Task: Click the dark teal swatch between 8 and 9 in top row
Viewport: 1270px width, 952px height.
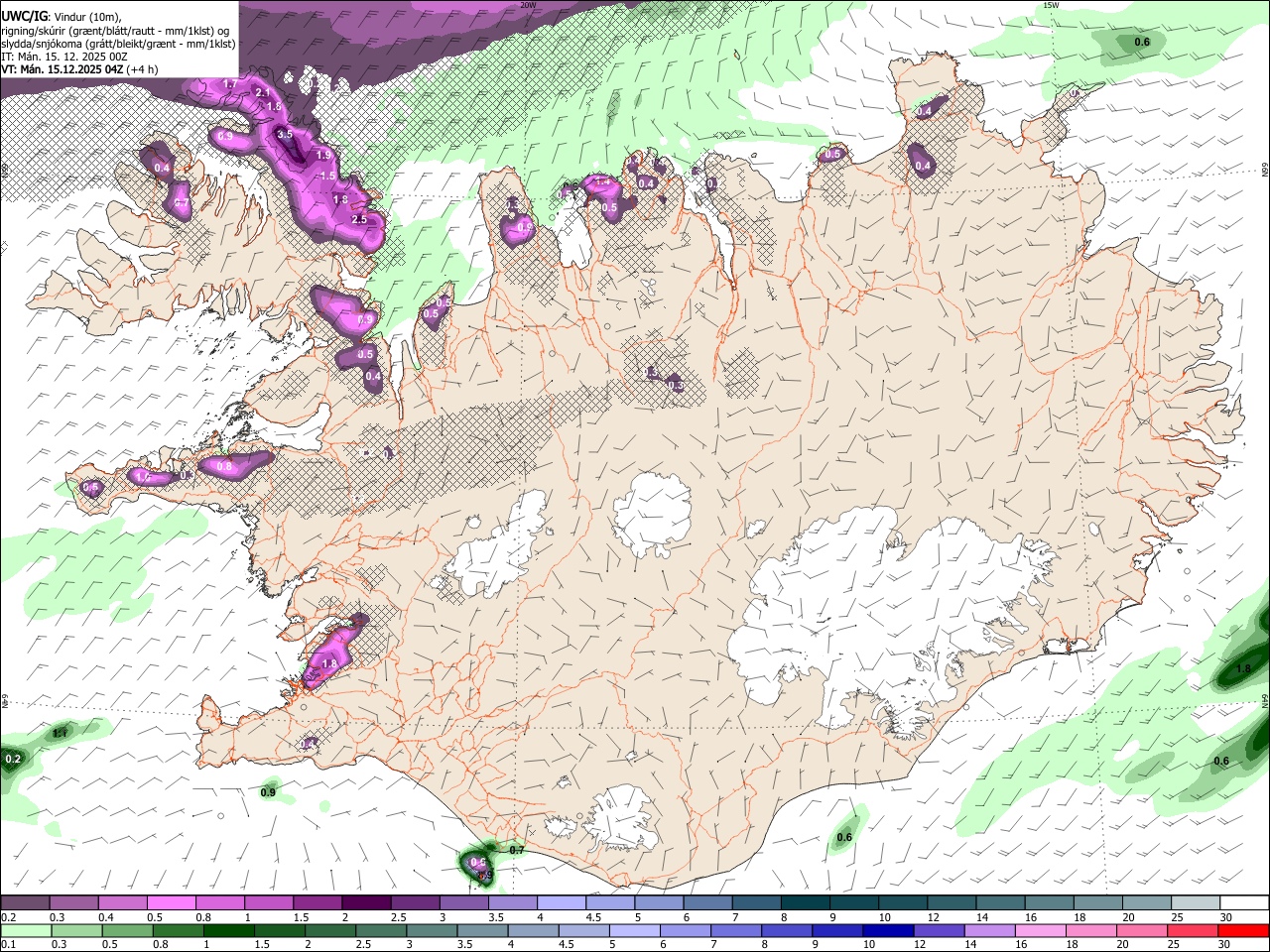Action: pos(806,903)
